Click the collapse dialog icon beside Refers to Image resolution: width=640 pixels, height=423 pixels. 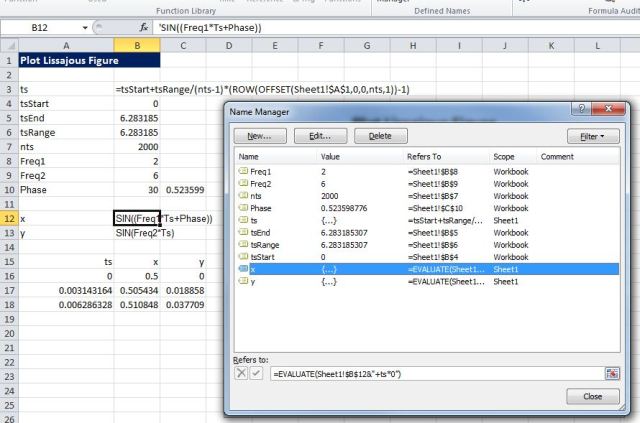tap(611, 373)
